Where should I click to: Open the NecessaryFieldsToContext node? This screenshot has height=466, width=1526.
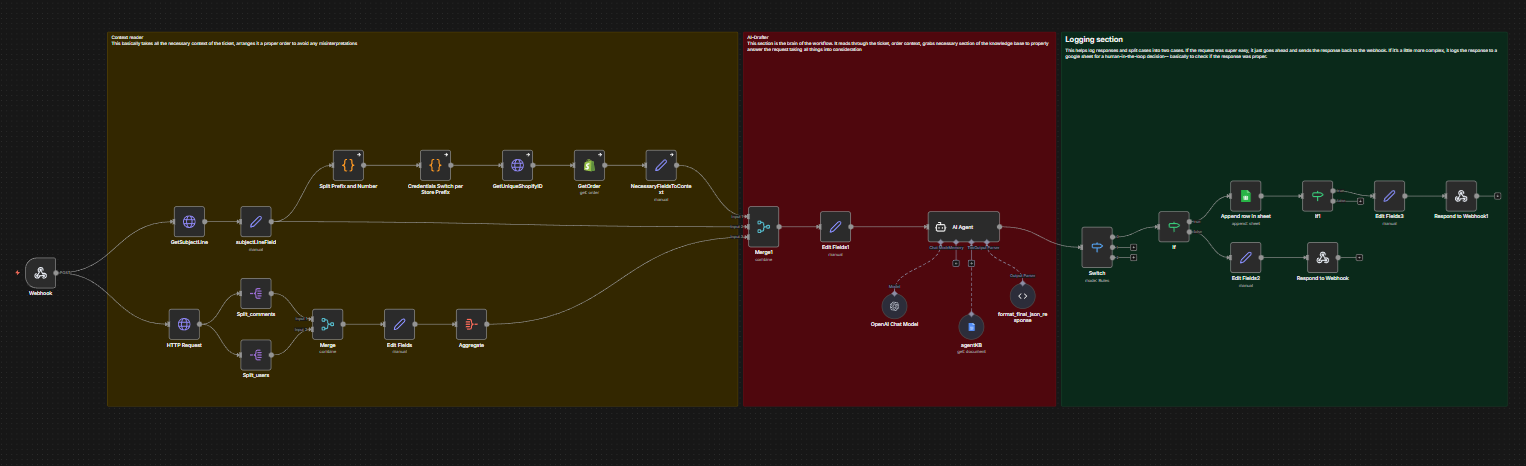click(660, 166)
